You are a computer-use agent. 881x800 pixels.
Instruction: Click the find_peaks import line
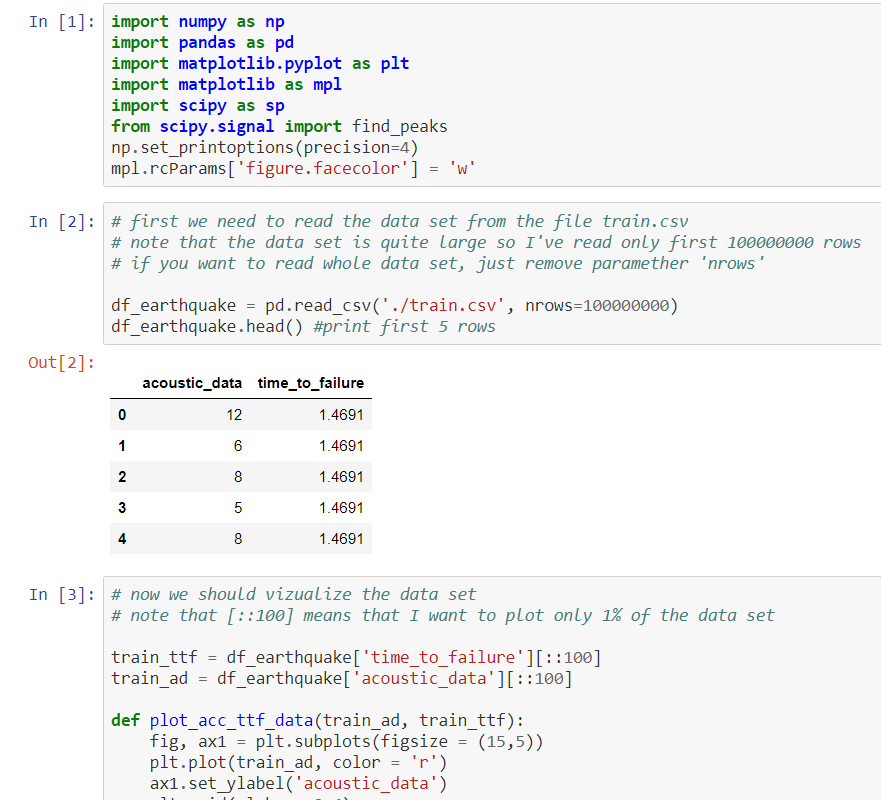tap(279, 127)
